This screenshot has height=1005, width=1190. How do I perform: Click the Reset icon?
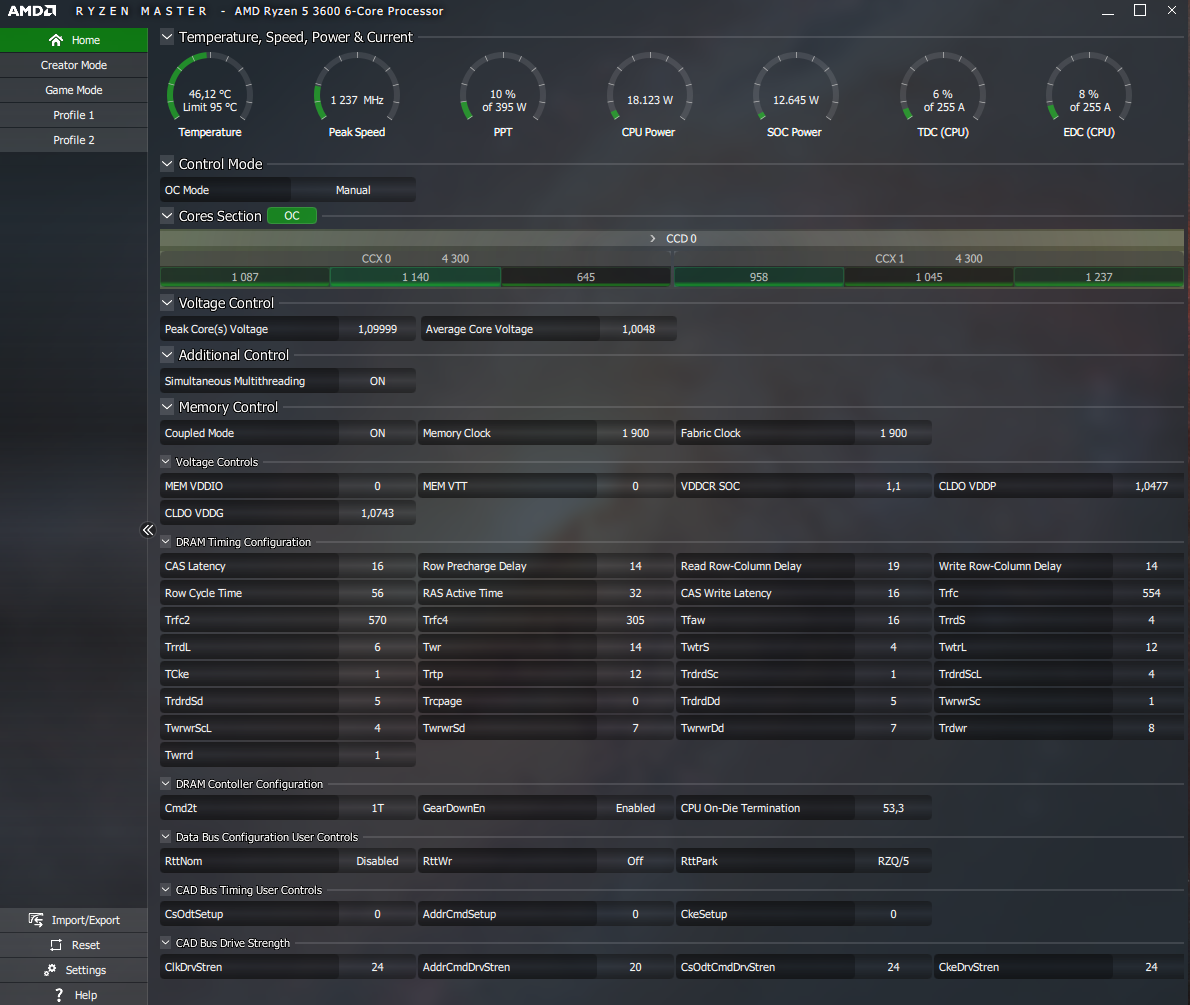(x=56, y=945)
